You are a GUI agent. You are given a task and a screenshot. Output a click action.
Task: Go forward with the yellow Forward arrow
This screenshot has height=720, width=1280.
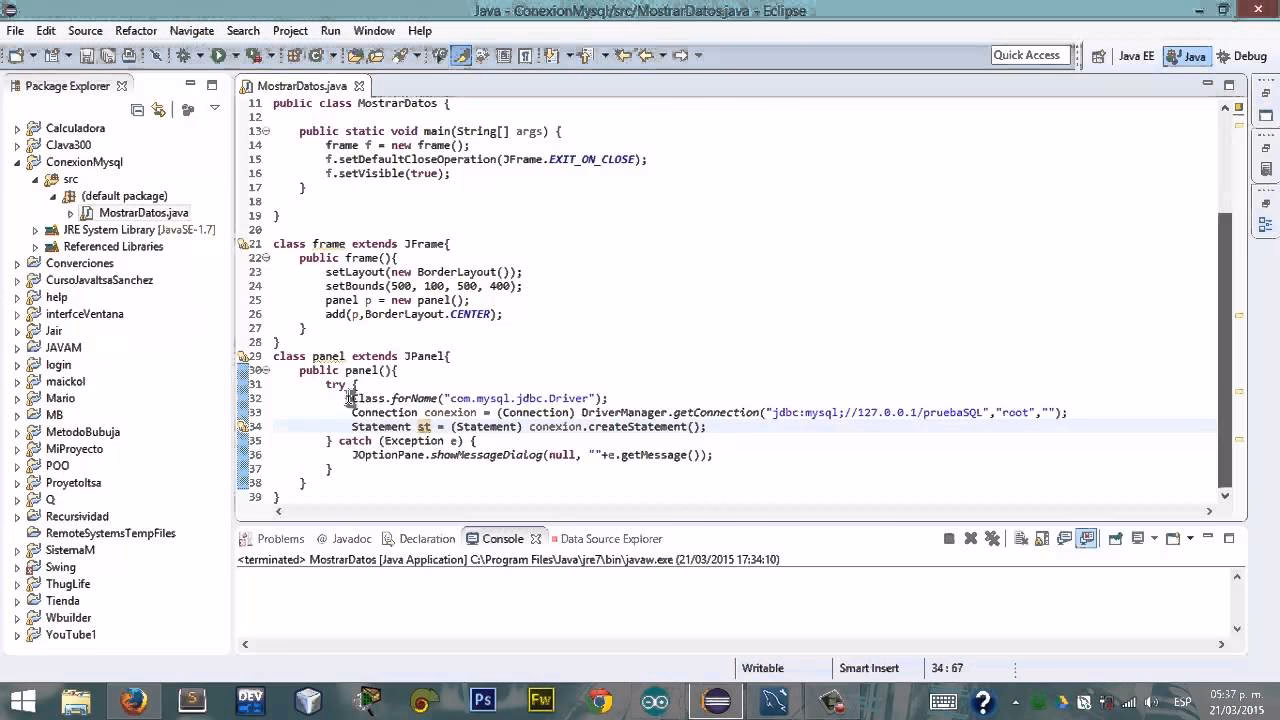pyautogui.click(x=681, y=55)
